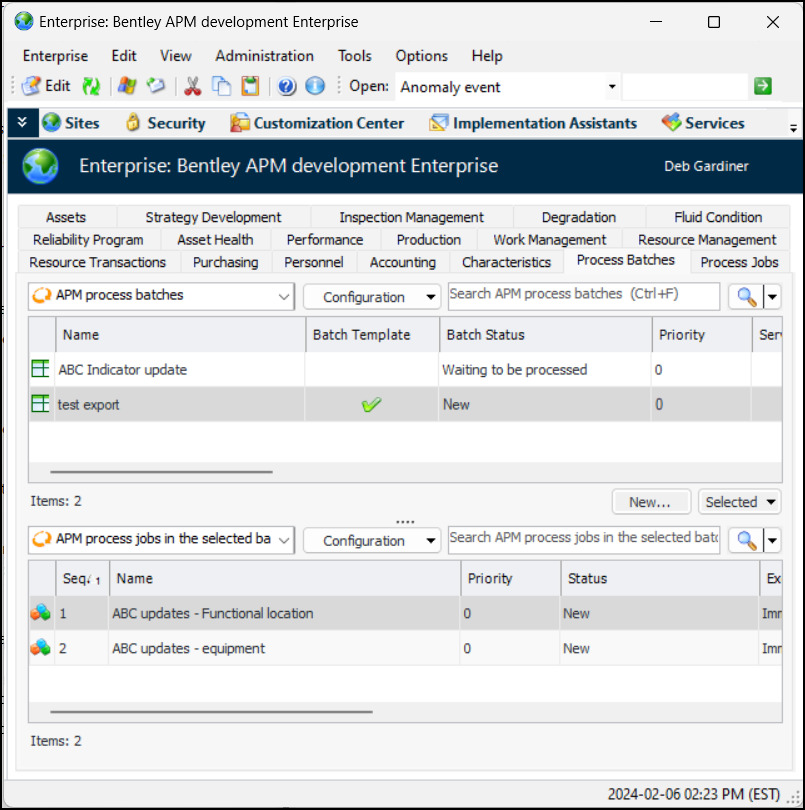Image resolution: width=805 pixels, height=810 pixels.
Task: Open the batches Configuration dropdown
Action: pyautogui.click(x=371, y=297)
